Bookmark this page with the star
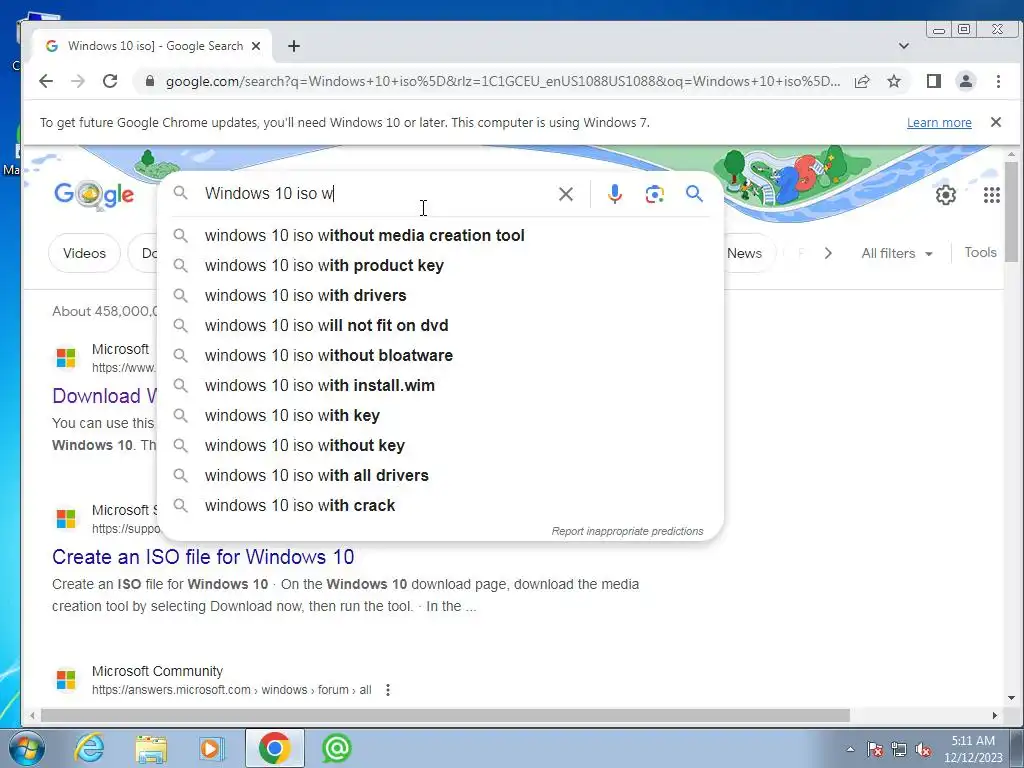This screenshot has height=768, width=1024. [x=894, y=81]
